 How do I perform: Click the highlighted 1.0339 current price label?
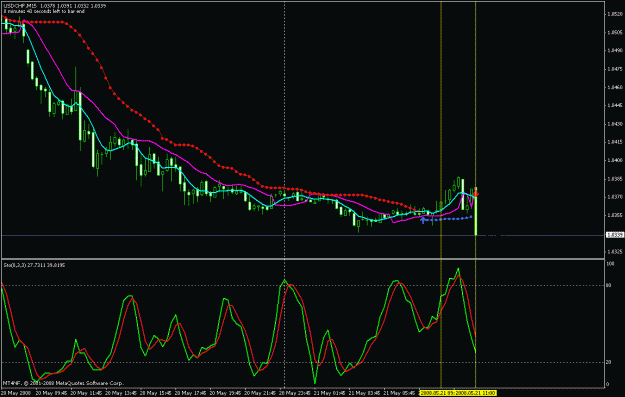click(x=615, y=235)
